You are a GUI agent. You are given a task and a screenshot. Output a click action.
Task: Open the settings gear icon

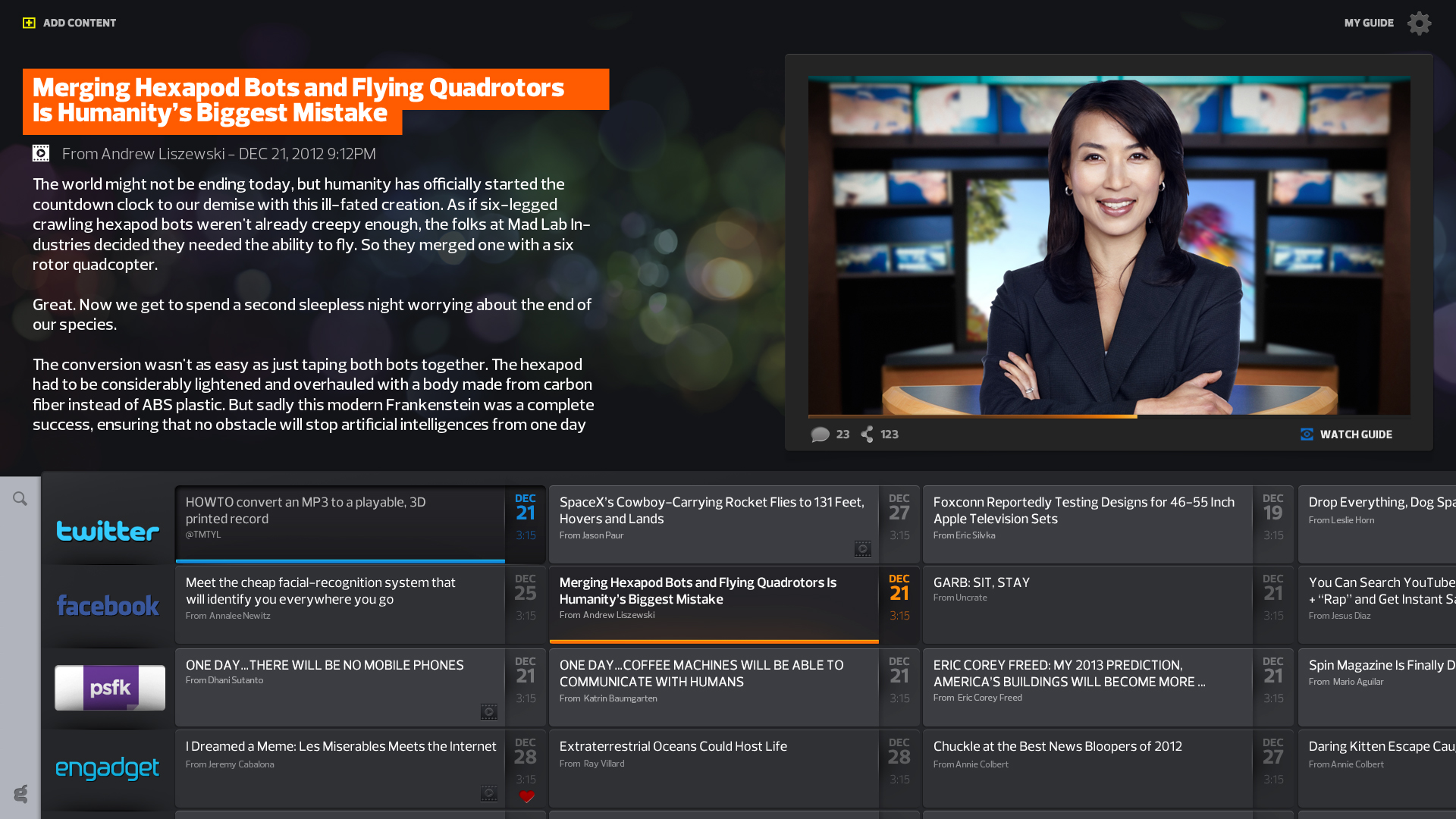coord(1419,23)
